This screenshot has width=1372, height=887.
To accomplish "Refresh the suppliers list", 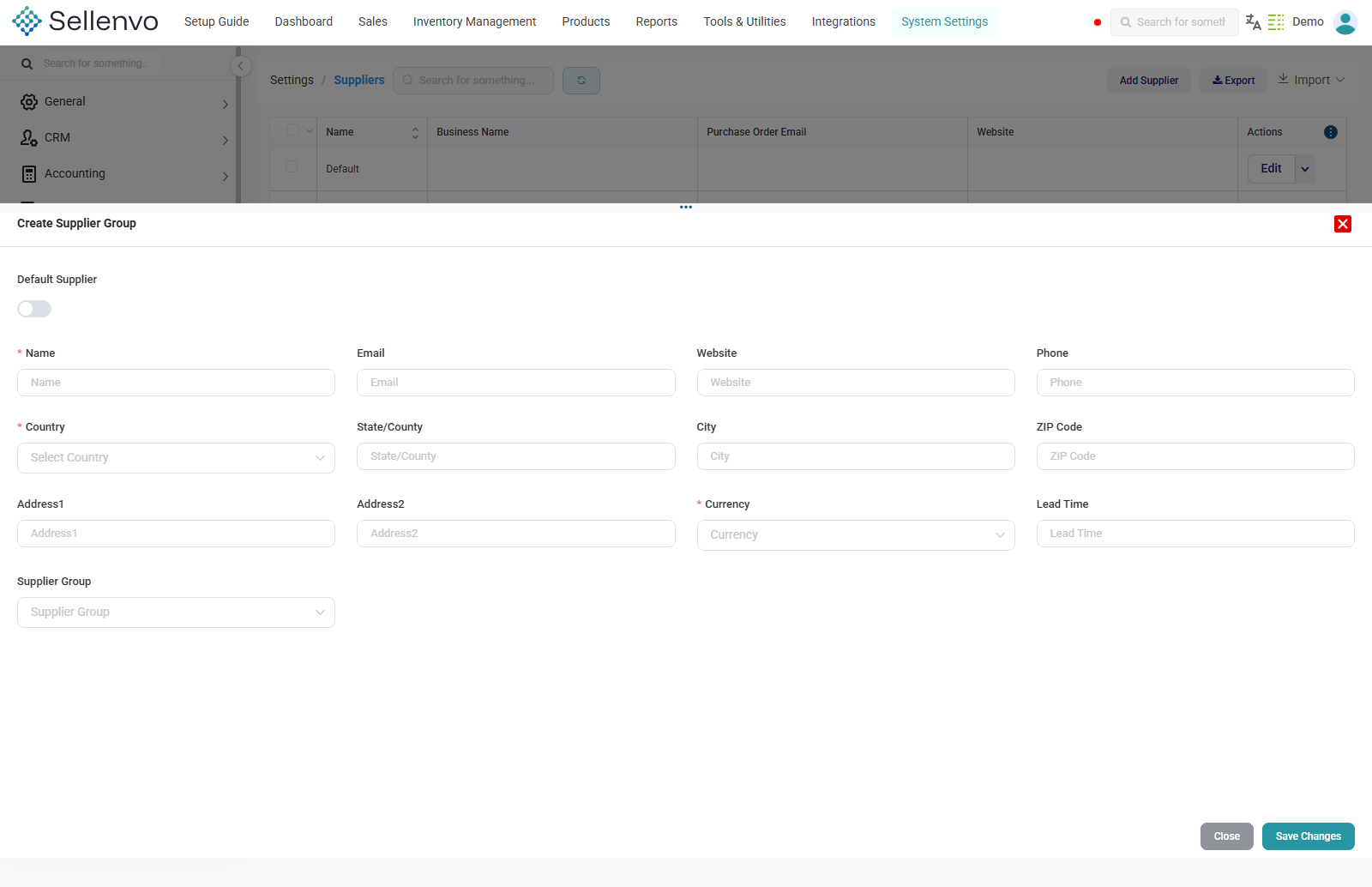I will click(x=581, y=81).
